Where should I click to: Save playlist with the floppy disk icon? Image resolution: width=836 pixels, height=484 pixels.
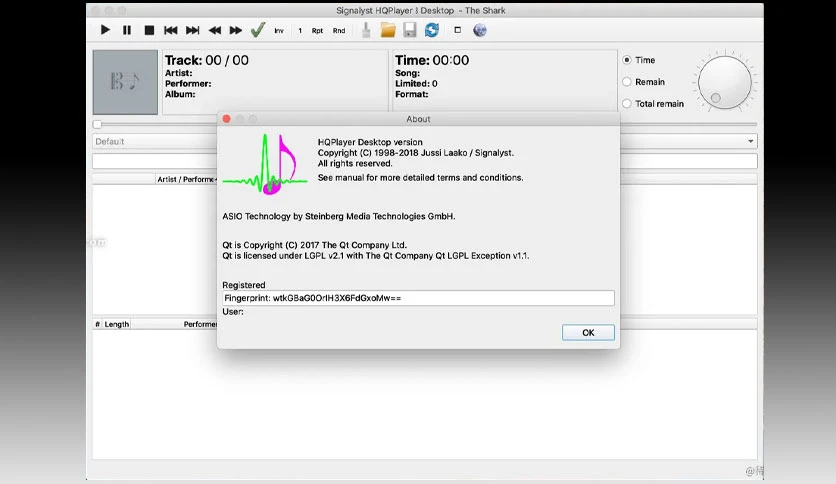[x=409, y=30]
